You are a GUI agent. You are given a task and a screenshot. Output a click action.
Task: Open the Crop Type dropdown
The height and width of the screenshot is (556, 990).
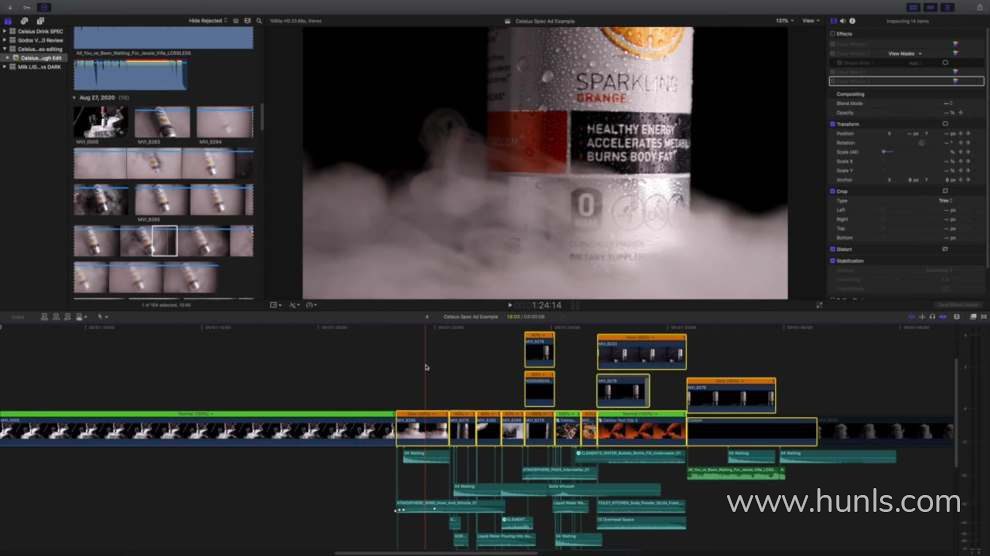tap(945, 201)
